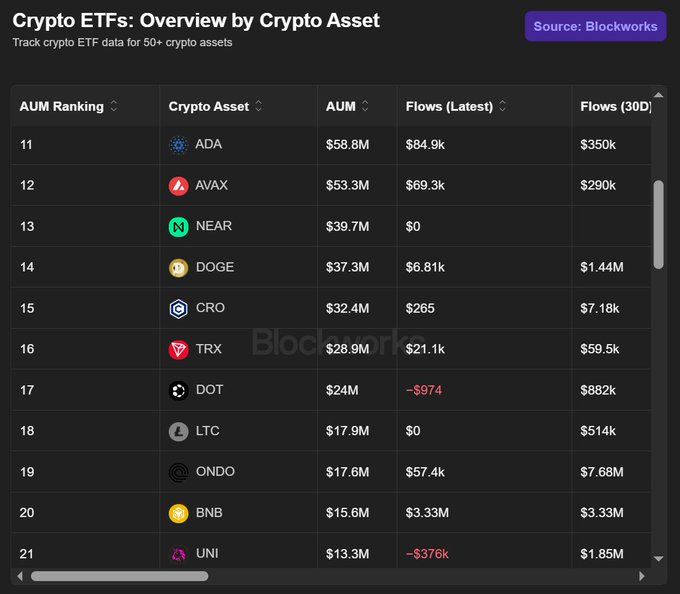Image resolution: width=680 pixels, height=594 pixels.
Task: Select the LTC asset name
Action: [208, 431]
